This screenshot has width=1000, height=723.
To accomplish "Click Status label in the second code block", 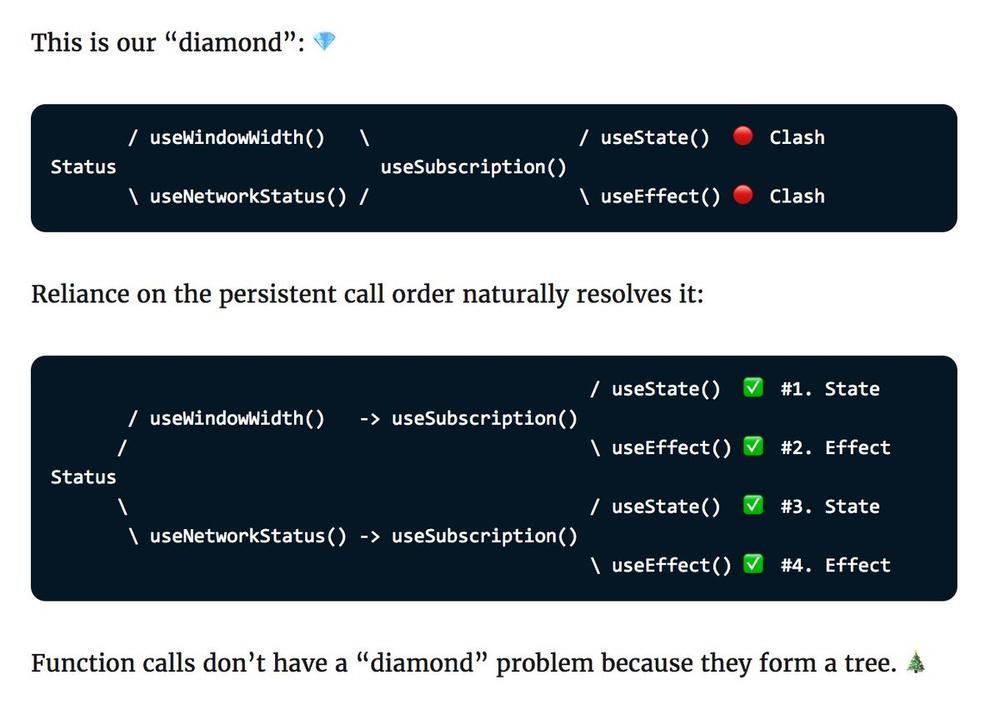I will [x=83, y=477].
